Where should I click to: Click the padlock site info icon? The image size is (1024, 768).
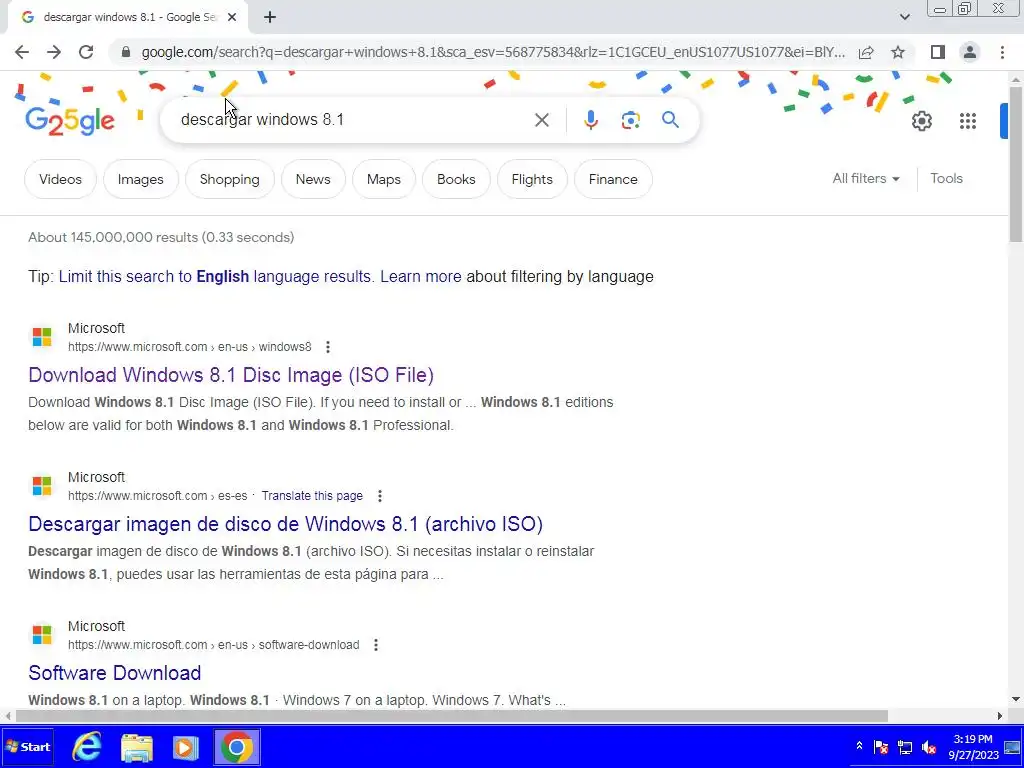tap(126, 52)
